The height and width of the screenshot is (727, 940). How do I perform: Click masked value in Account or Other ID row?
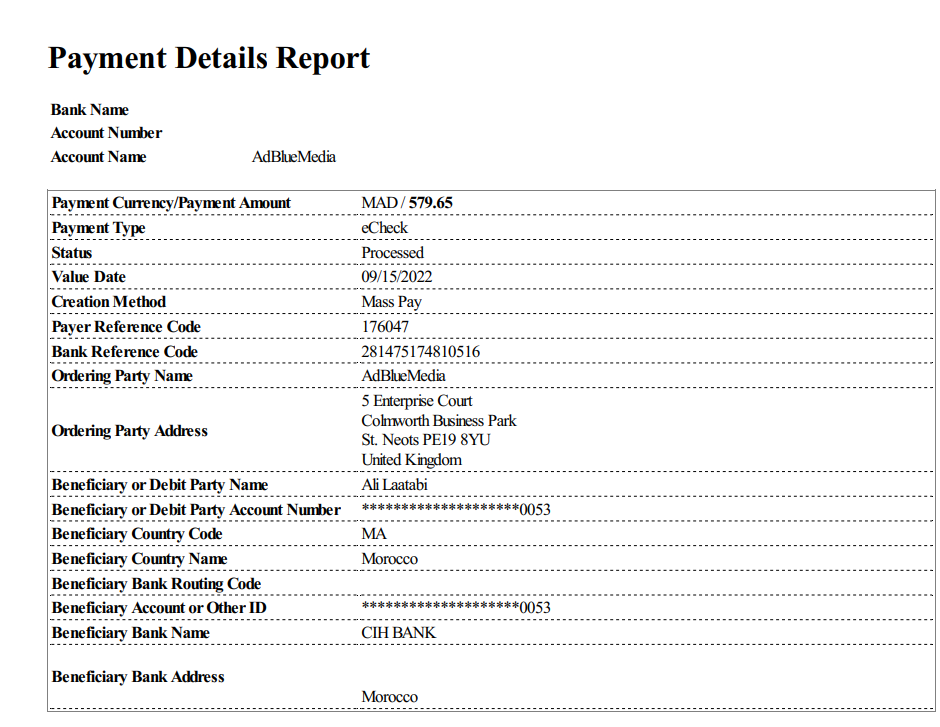tap(456, 607)
